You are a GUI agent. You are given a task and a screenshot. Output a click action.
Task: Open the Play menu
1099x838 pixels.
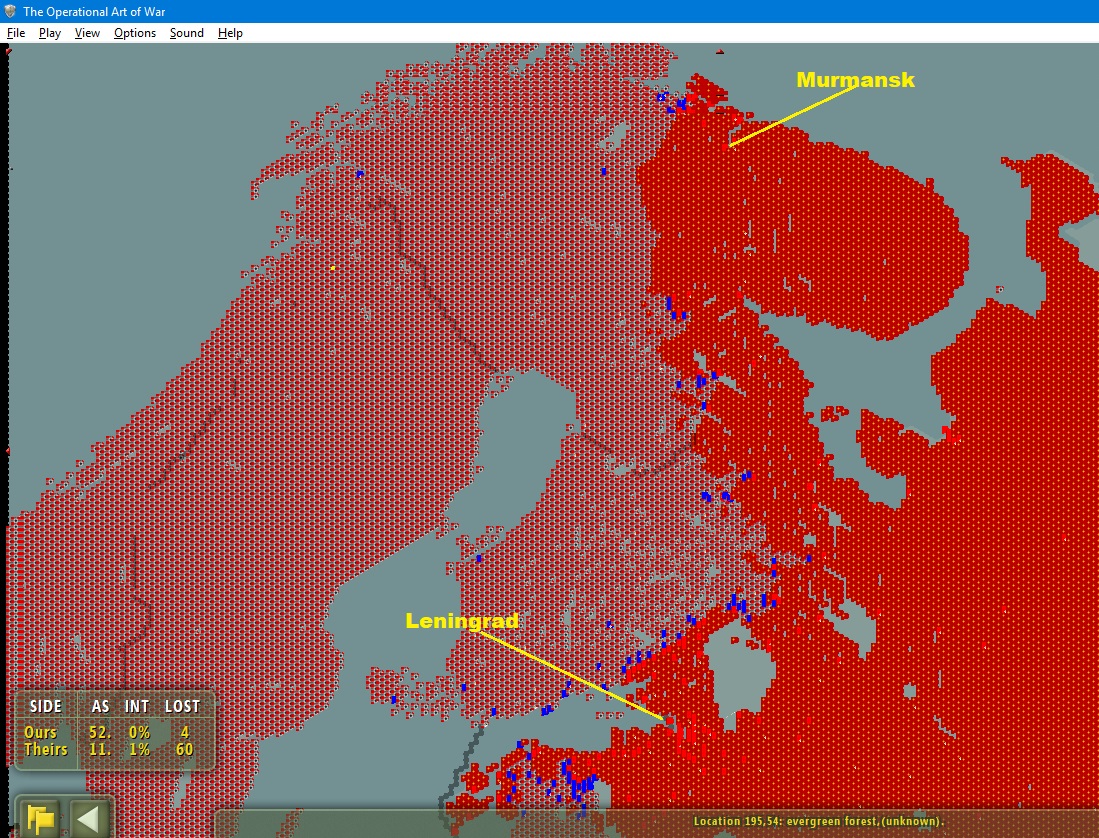coord(50,33)
